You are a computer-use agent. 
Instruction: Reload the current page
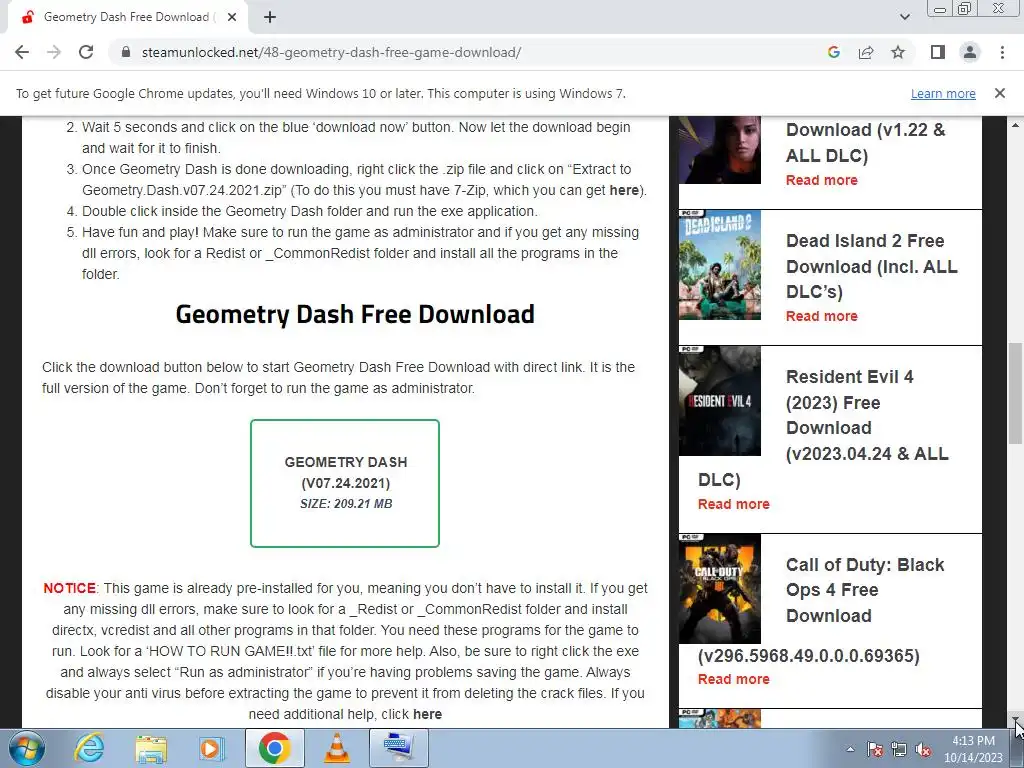(86, 52)
